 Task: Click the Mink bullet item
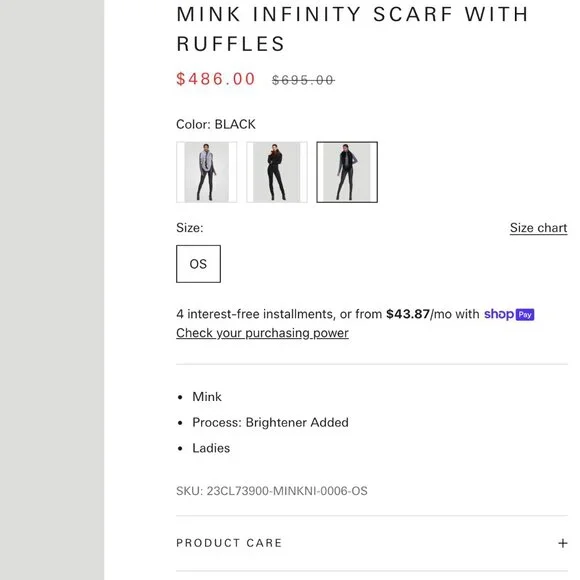click(207, 397)
